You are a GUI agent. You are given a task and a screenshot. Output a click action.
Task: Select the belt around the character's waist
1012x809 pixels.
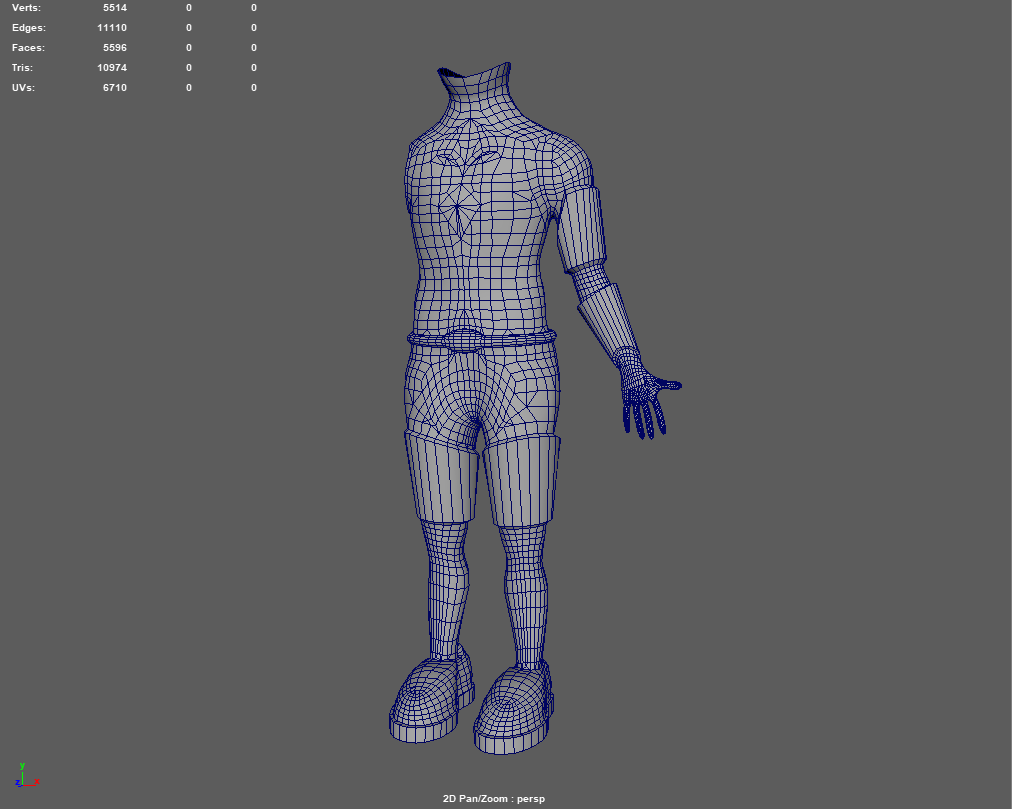(x=482, y=340)
